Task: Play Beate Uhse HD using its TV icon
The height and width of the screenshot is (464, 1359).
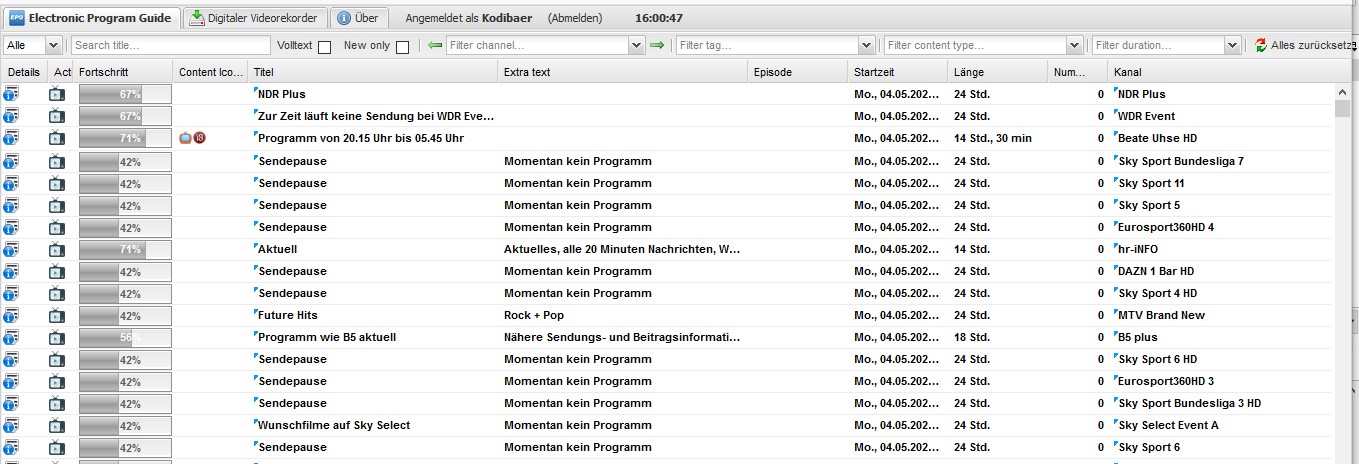Action: [57, 138]
